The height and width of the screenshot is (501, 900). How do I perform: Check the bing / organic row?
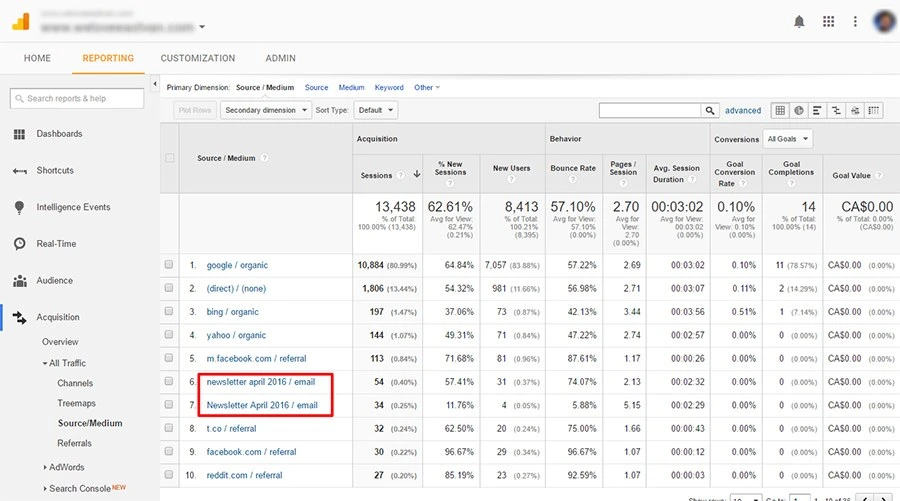(x=169, y=311)
